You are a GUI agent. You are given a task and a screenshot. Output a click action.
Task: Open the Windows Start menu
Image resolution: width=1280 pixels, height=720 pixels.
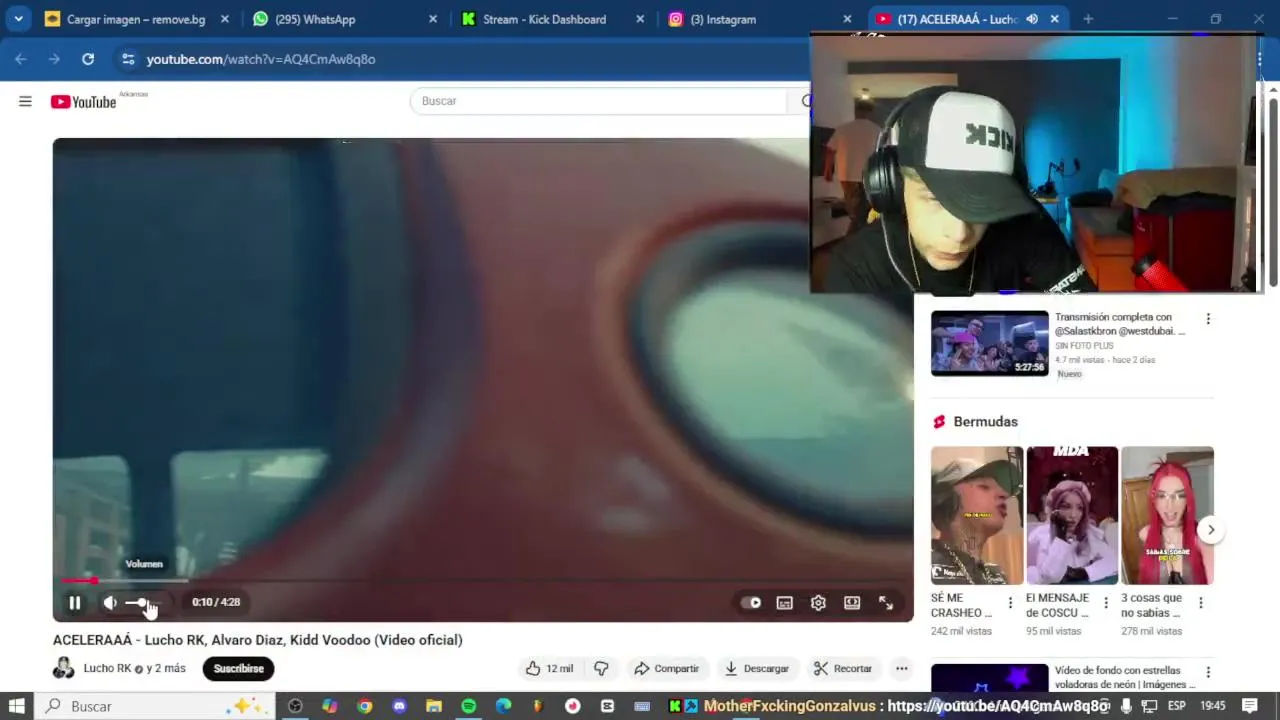(x=16, y=706)
